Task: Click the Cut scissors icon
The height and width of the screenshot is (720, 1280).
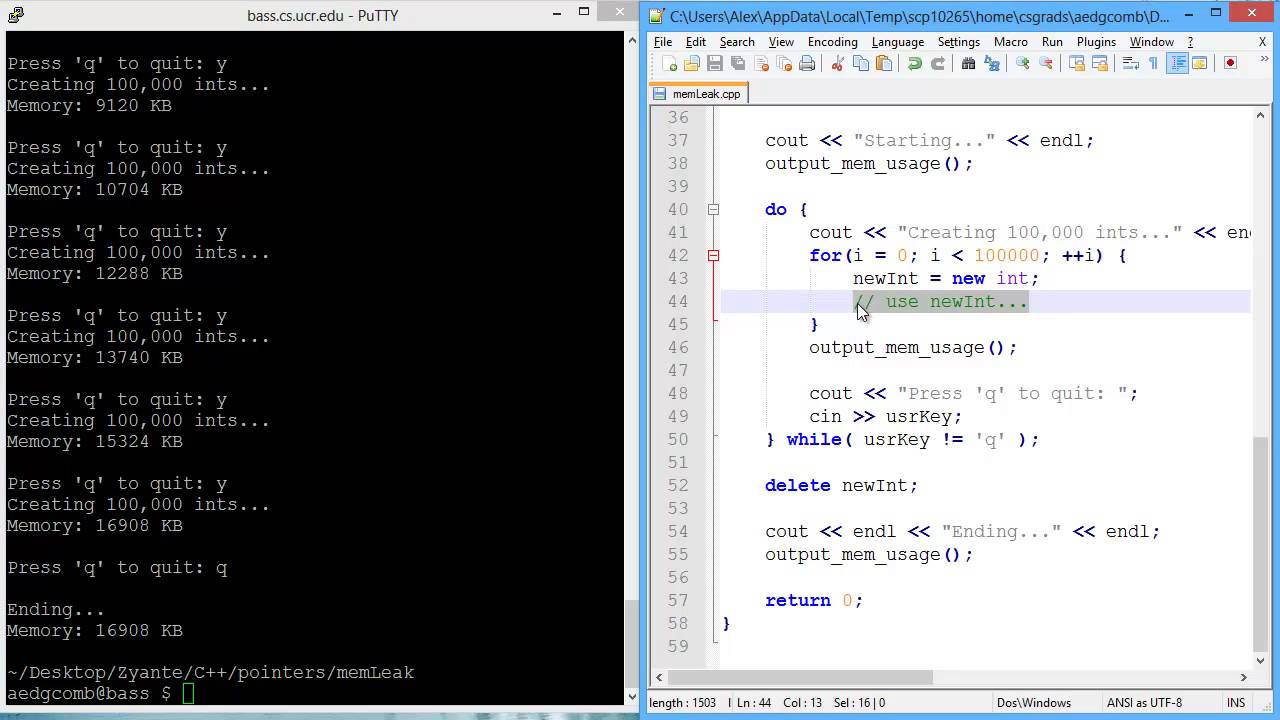Action: pyautogui.click(x=838, y=63)
